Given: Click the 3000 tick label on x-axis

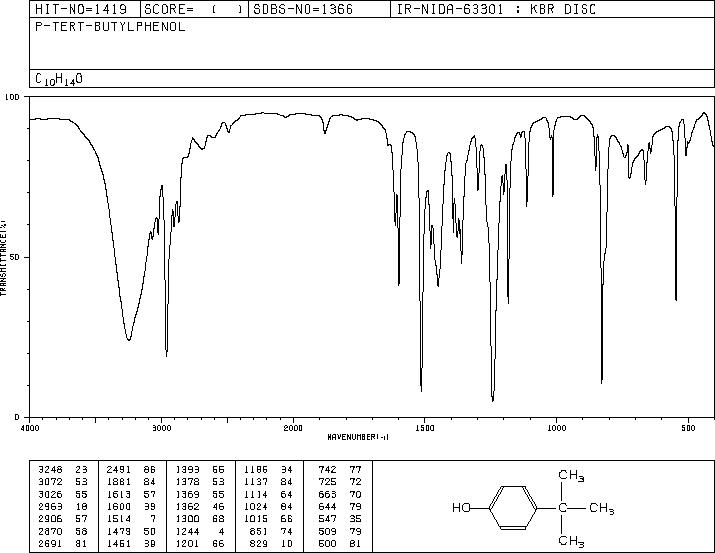Looking at the screenshot, I should click(x=161, y=428).
